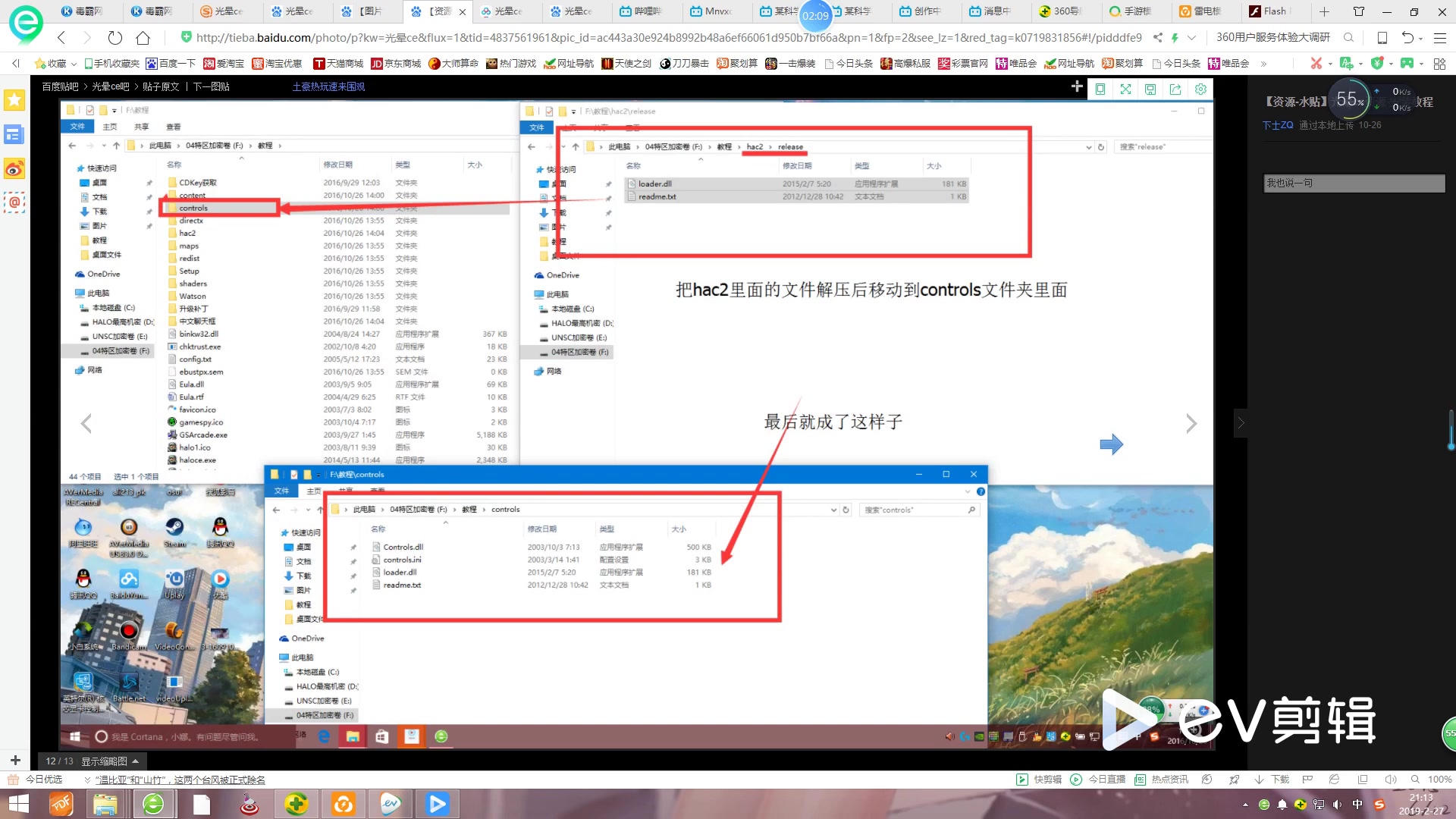
Task: Click the lightning speed-mode icon
Action: click(x=1175, y=37)
